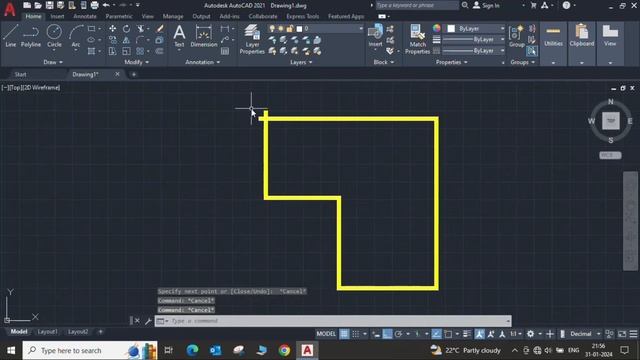Viewport: 640px width, 360px height.
Task: Select the Line drawing tool
Action: [x=11, y=36]
